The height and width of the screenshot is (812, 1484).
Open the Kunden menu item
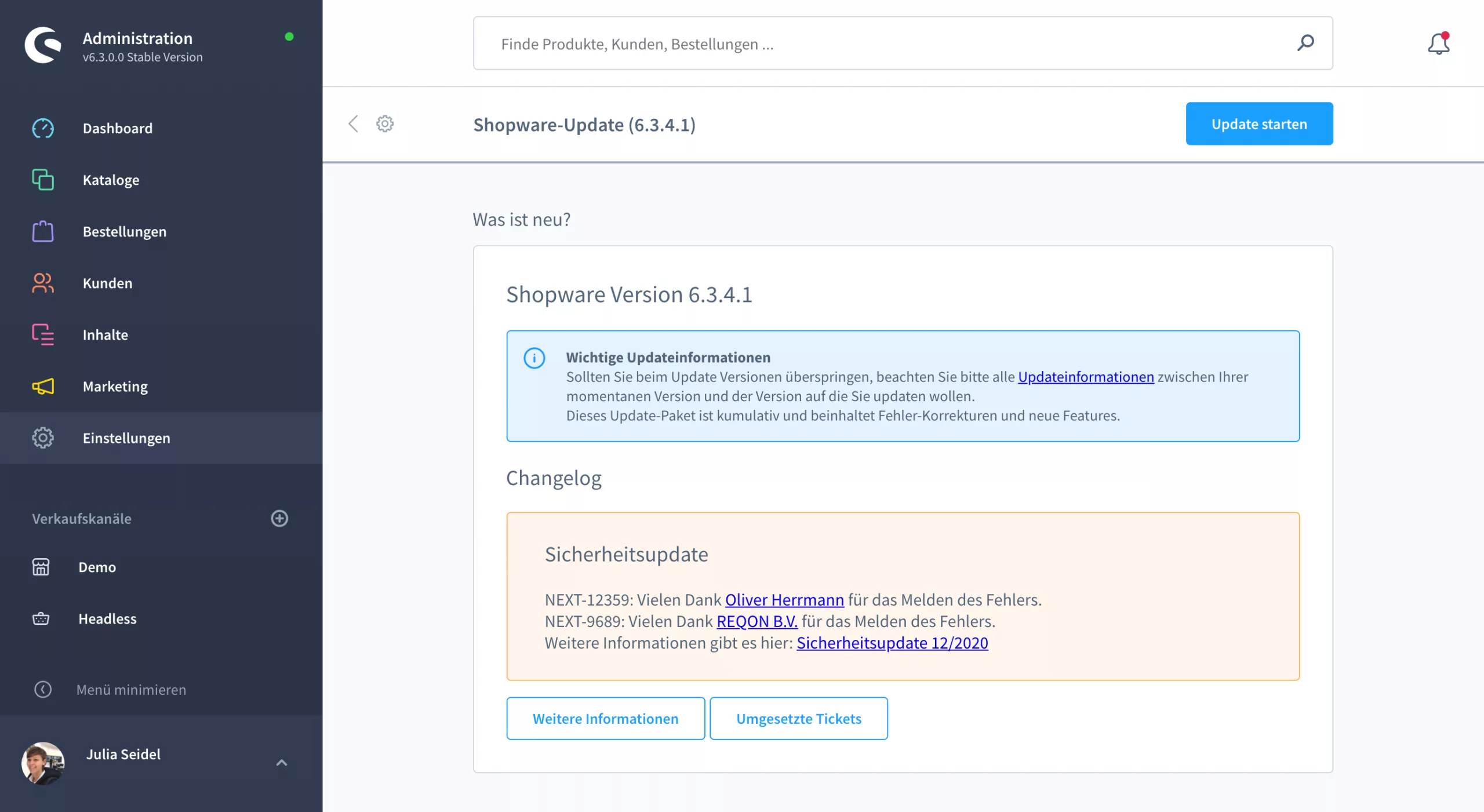click(x=161, y=283)
